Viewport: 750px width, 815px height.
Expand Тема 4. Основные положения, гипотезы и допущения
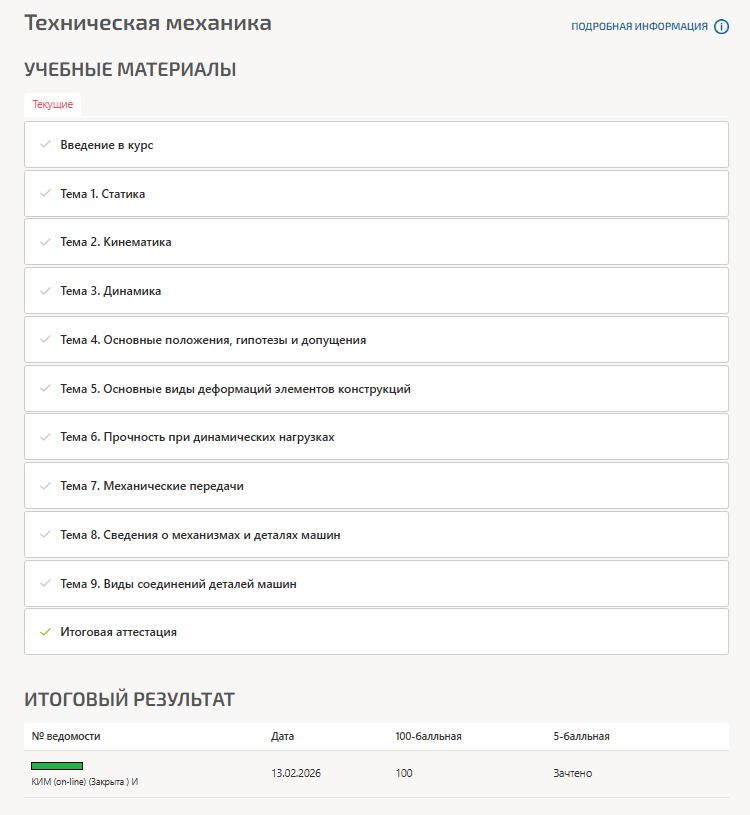tap(213, 340)
